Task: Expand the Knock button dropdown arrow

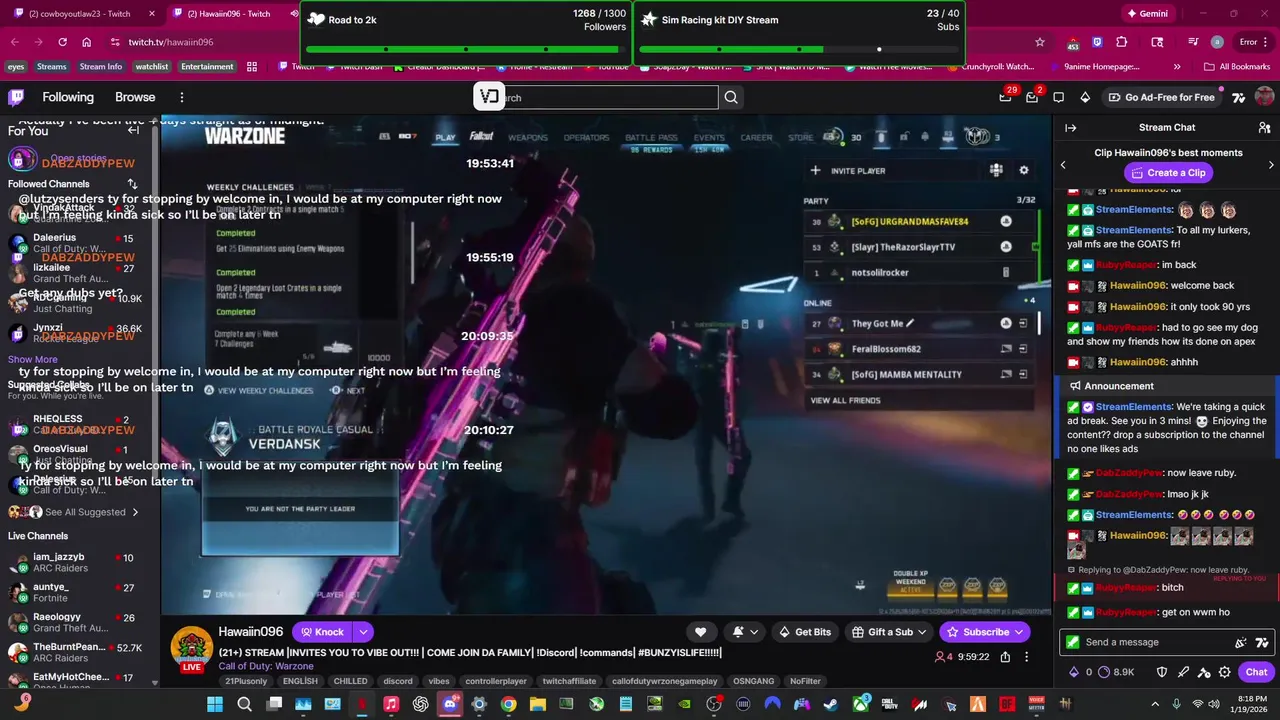Action: [x=363, y=632]
